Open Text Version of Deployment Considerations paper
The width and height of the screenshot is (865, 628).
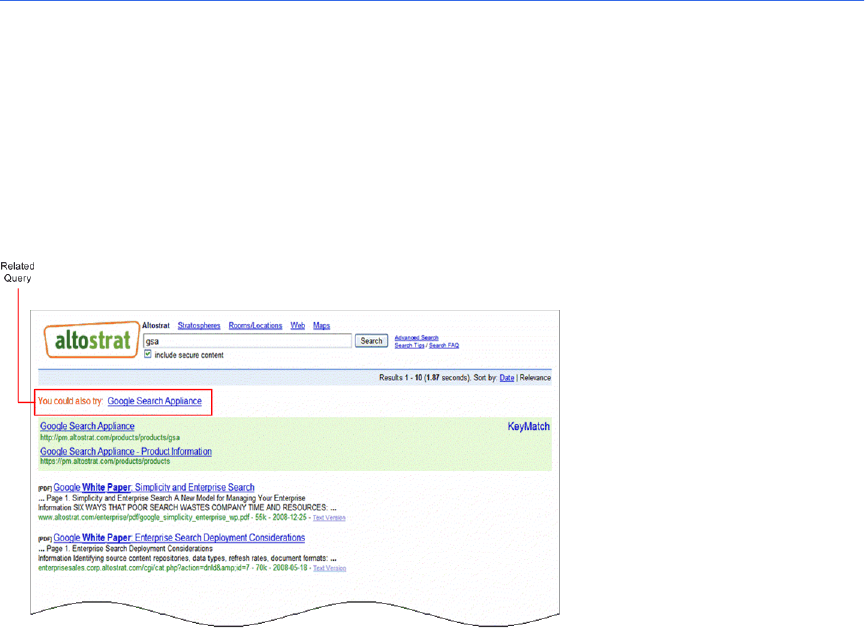pos(330,568)
